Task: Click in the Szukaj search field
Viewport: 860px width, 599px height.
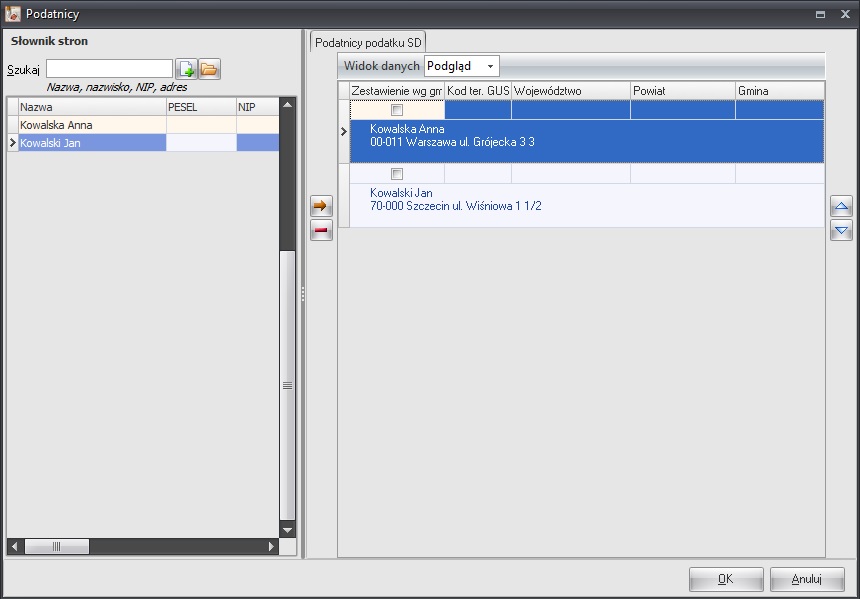Action: click(x=108, y=69)
